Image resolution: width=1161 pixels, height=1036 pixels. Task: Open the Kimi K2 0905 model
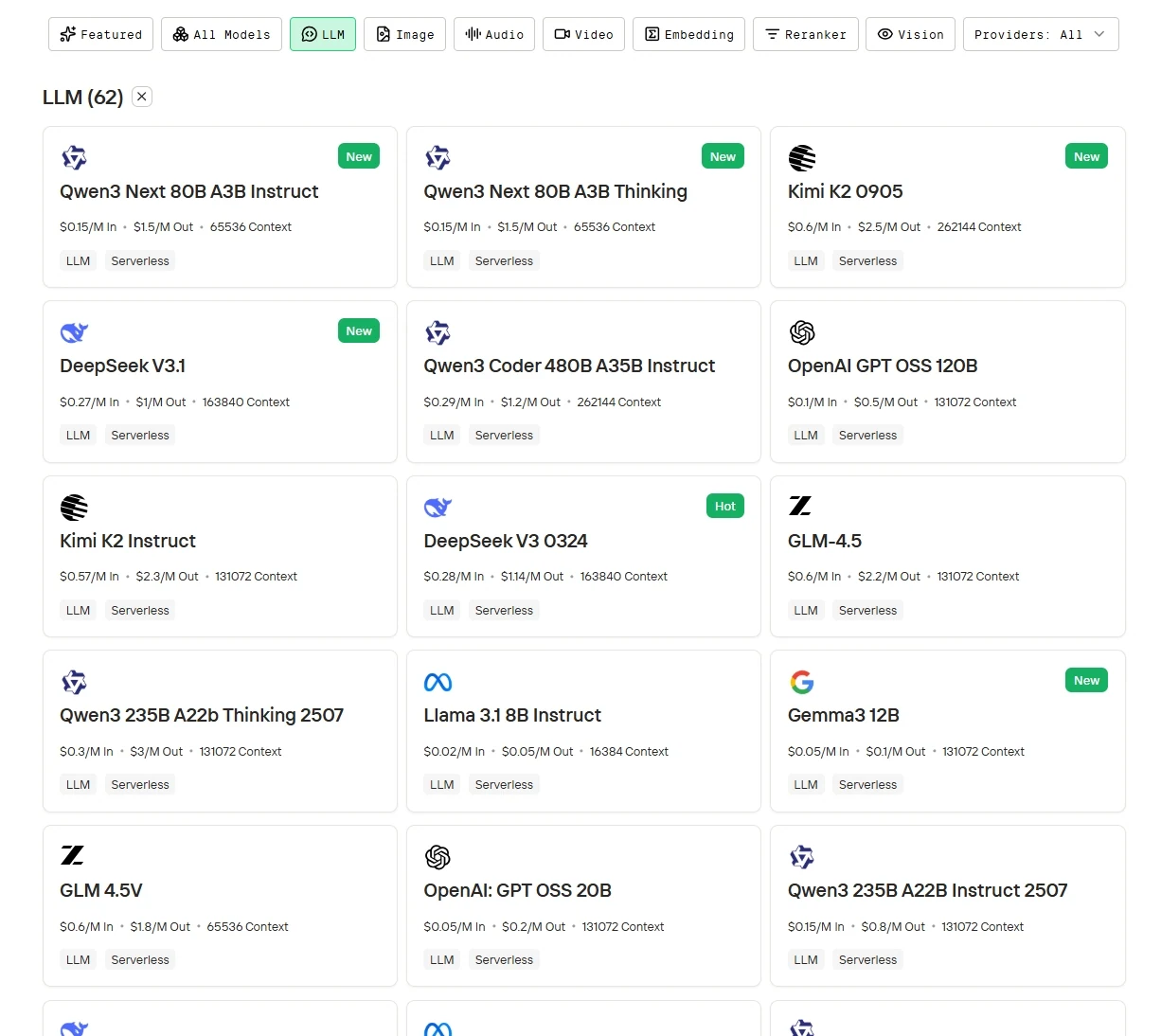click(846, 191)
